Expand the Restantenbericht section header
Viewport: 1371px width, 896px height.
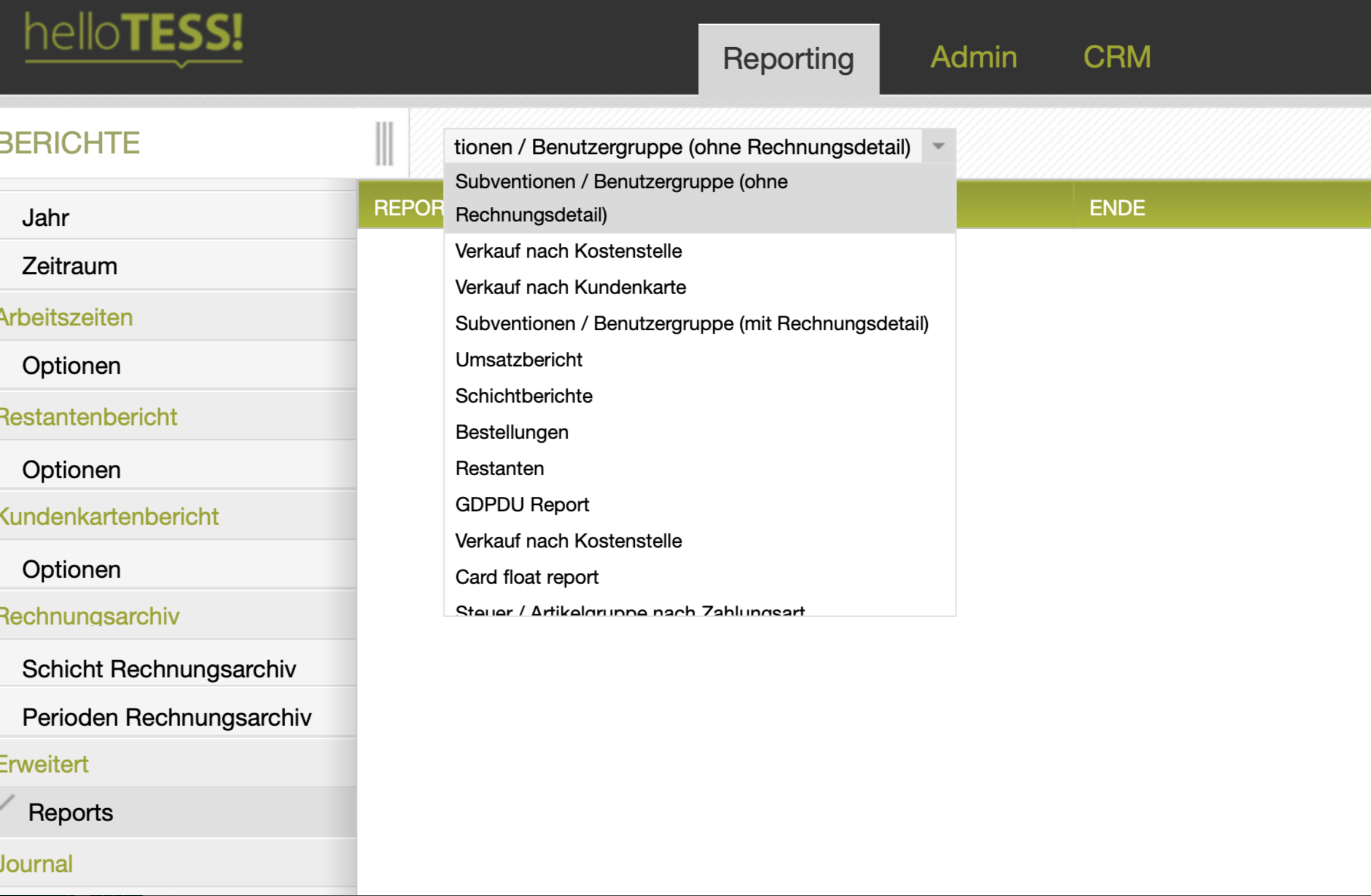[x=178, y=417]
